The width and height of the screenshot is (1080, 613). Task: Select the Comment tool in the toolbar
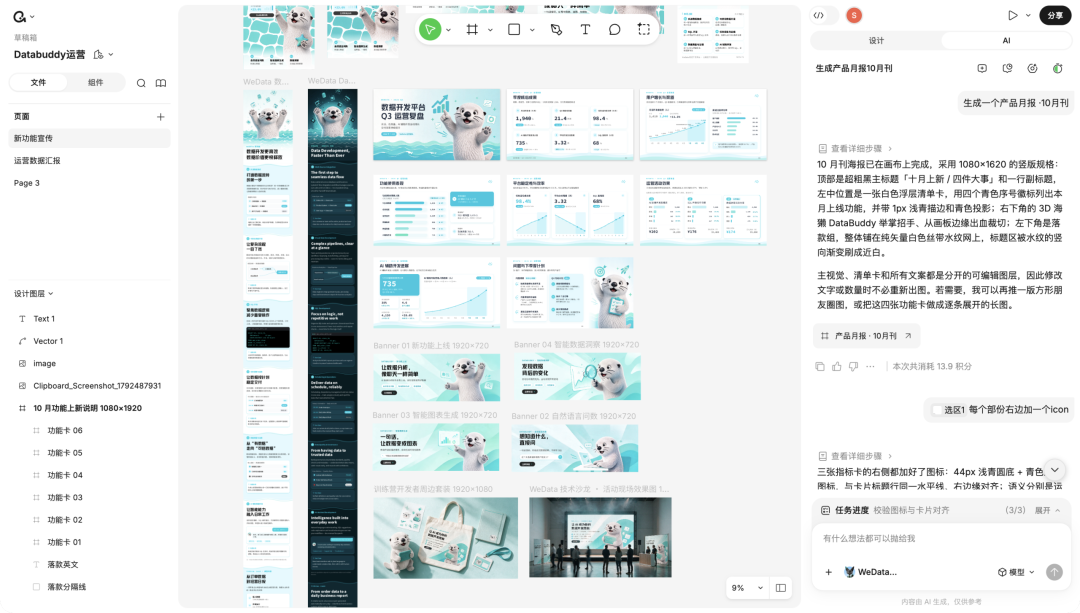point(614,30)
